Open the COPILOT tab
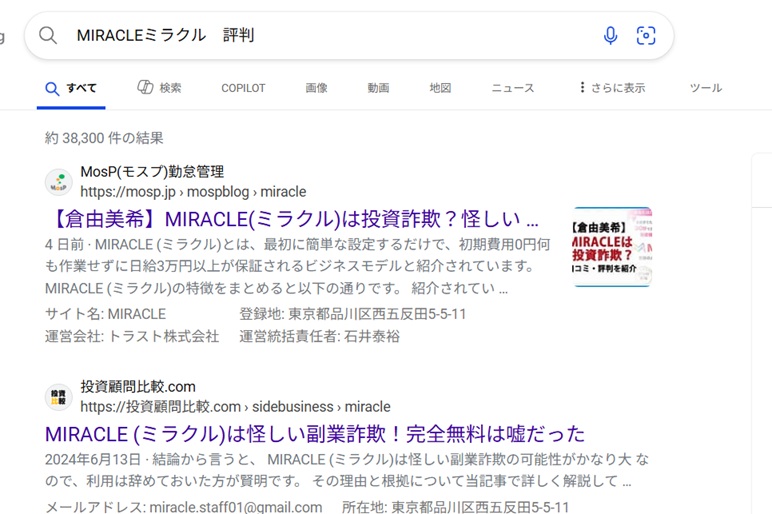The image size is (772, 514). pos(243,88)
